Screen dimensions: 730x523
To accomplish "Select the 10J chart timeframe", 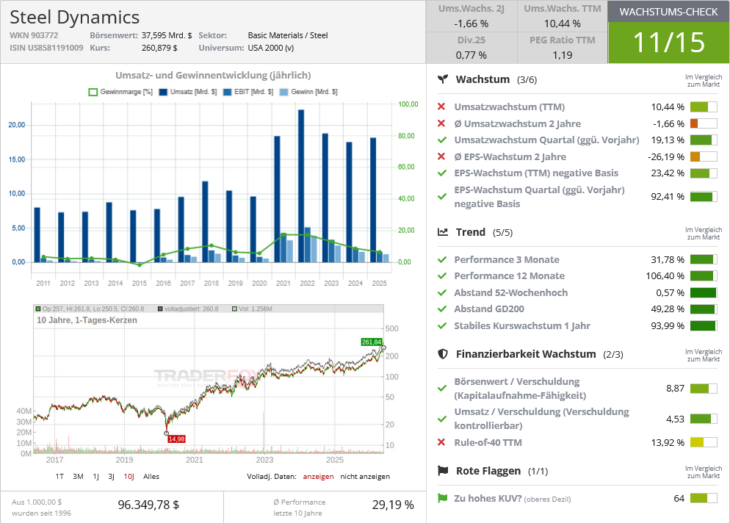I will 129,476.
